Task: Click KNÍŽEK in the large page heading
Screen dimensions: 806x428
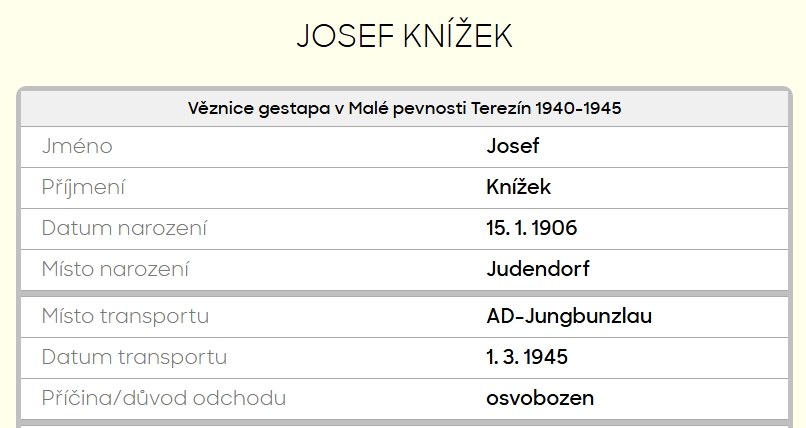Action: [x=456, y=37]
